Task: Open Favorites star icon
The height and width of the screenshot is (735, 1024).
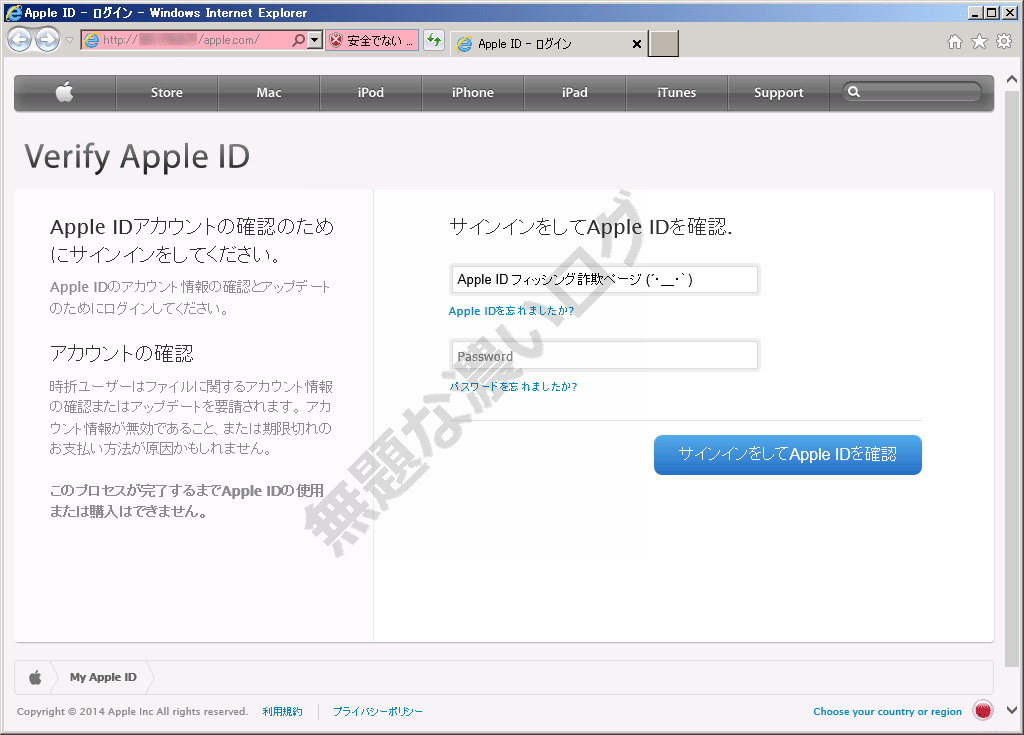Action: (980, 42)
